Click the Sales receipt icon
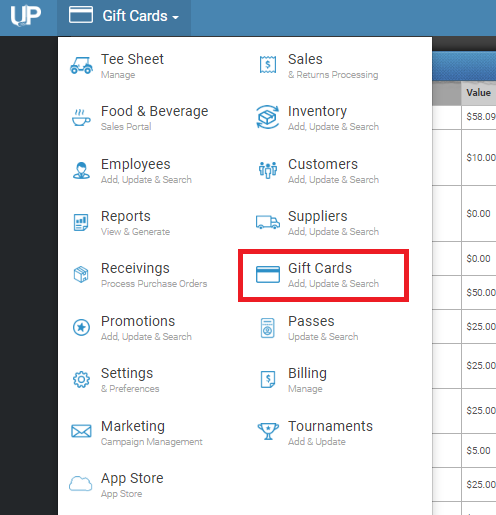496x515 pixels. pos(268,65)
